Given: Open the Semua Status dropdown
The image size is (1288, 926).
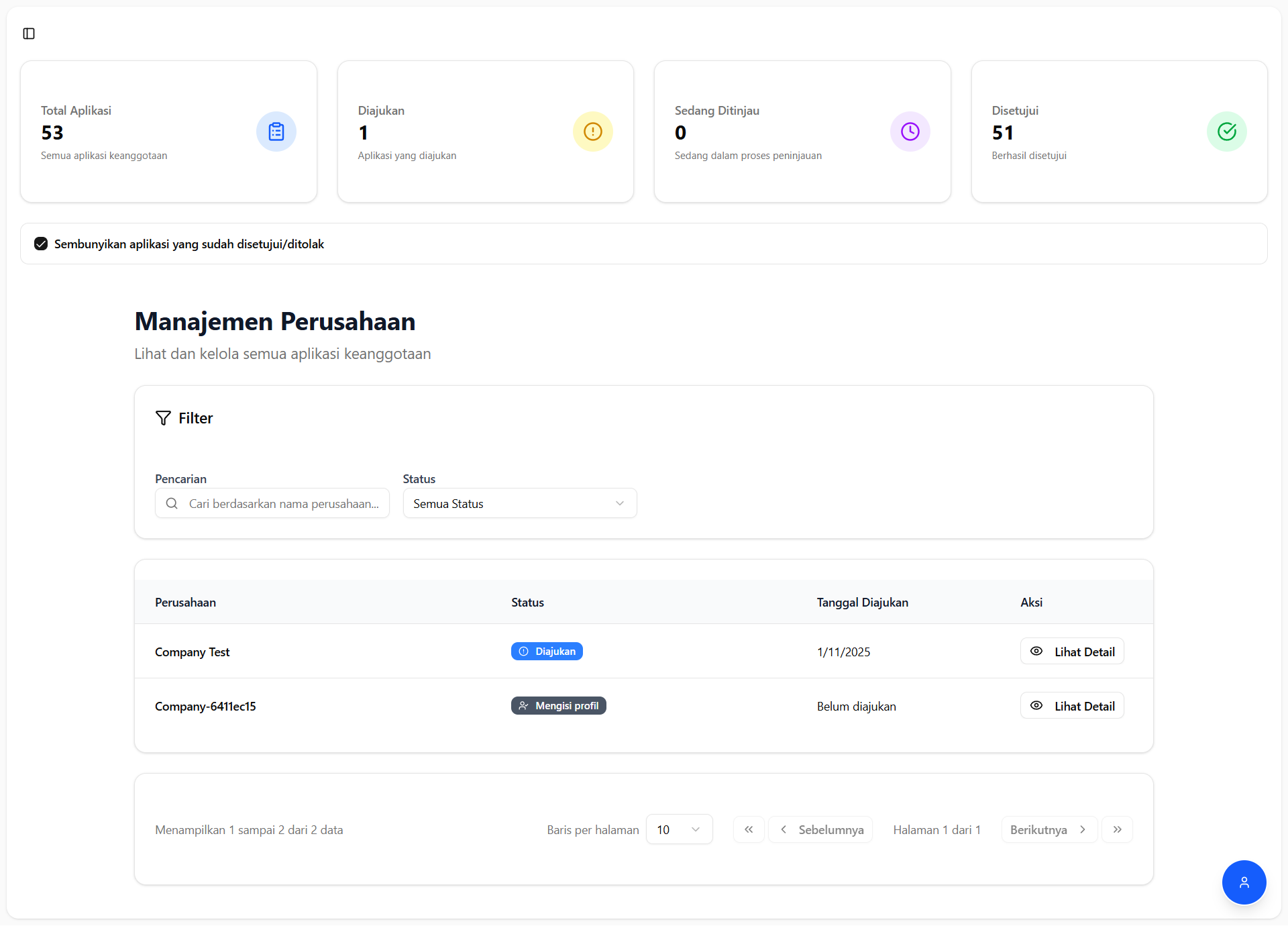Looking at the screenshot, I should (519, 503).
